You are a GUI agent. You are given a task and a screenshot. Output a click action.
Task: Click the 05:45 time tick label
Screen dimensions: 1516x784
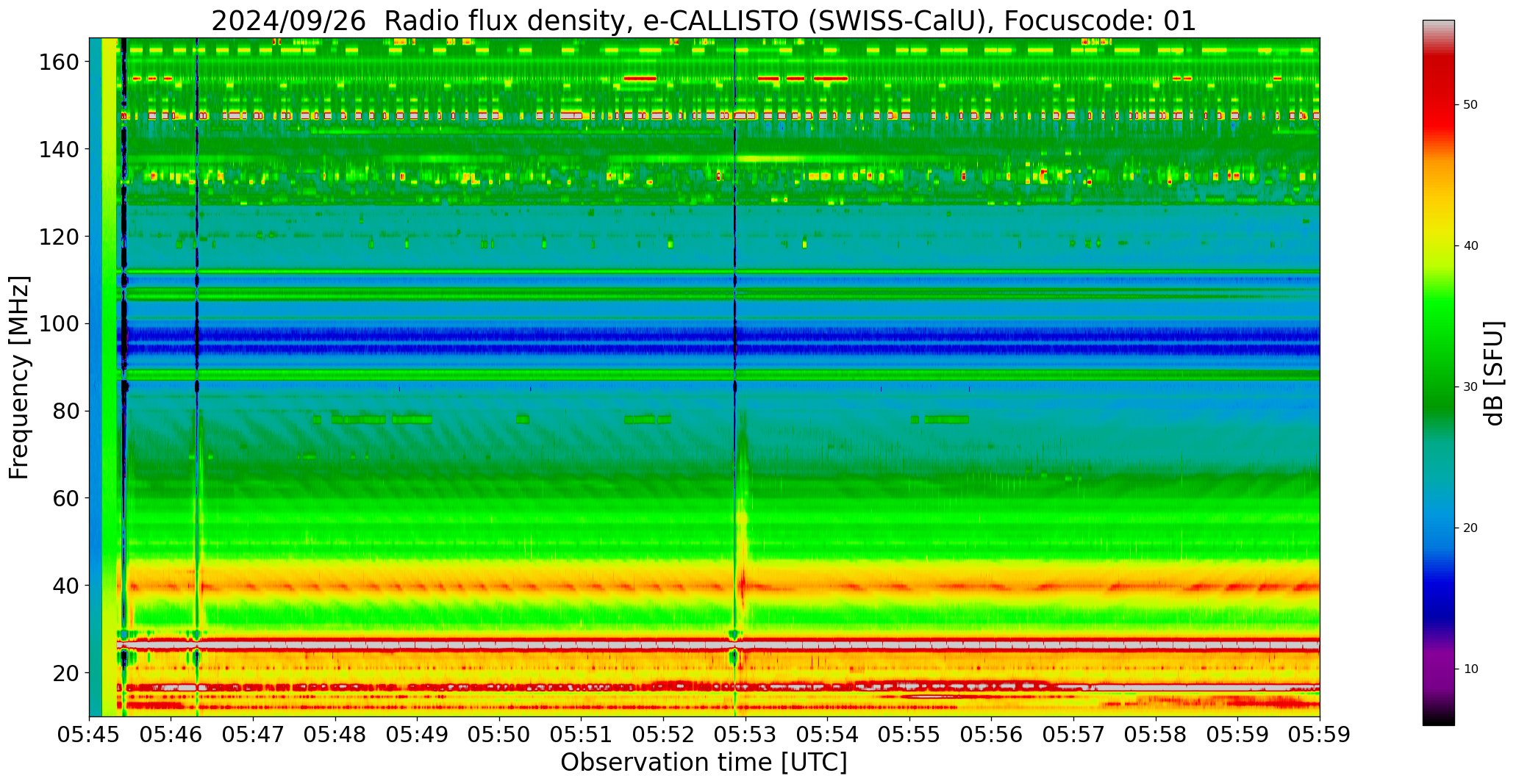point(90,735)
